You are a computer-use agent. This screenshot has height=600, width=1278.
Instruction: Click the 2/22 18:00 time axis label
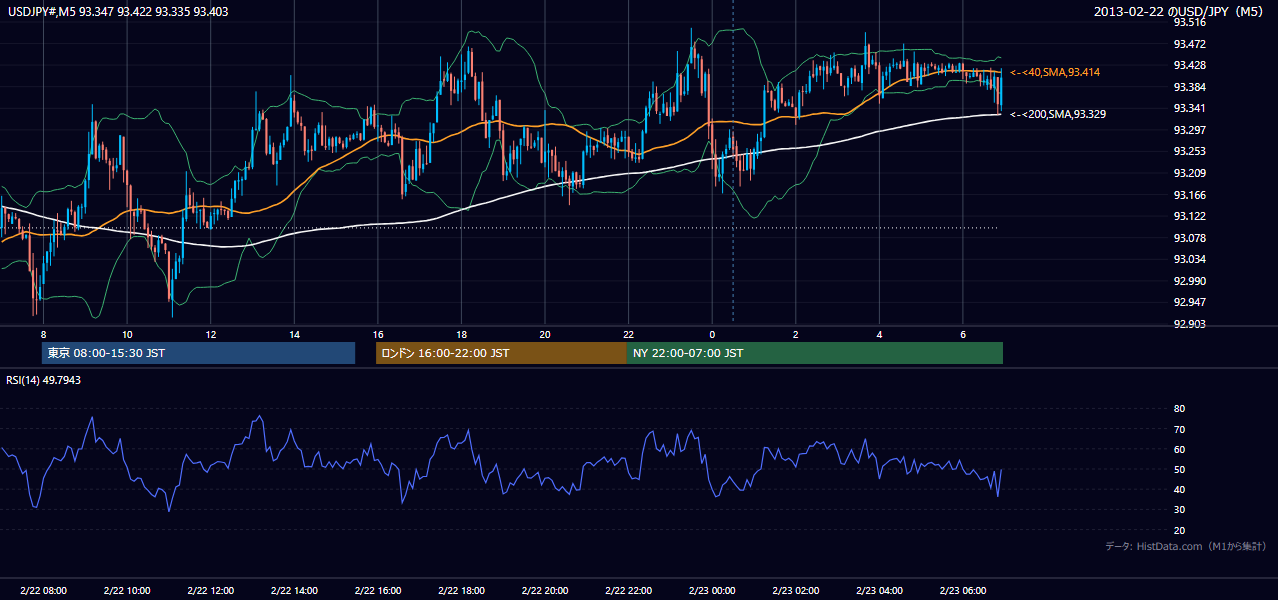461,590
